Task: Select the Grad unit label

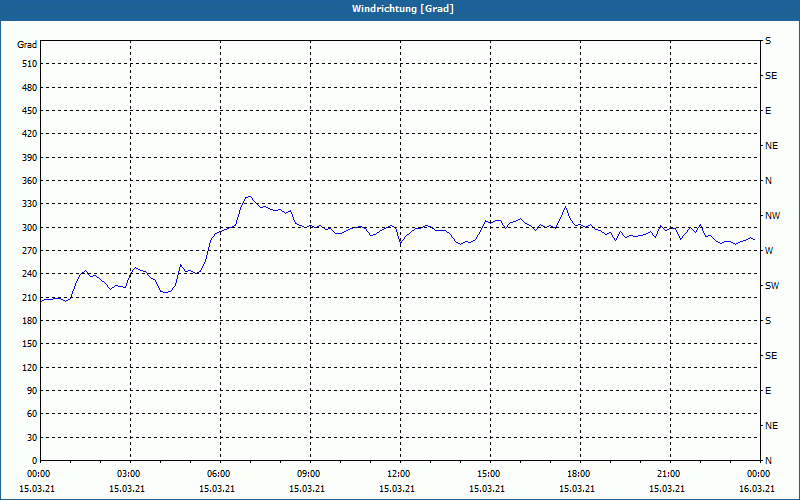Action: pos(27,45)
